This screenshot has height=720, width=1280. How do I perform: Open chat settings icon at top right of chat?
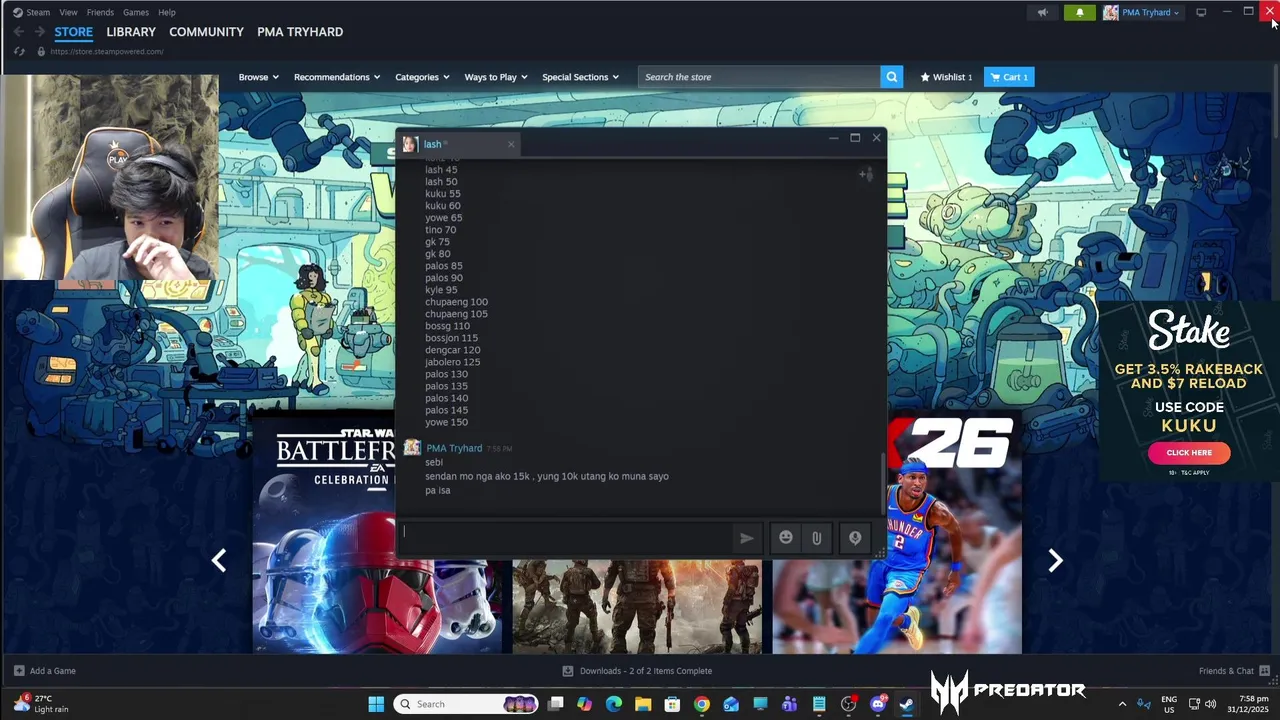[866, 175]
